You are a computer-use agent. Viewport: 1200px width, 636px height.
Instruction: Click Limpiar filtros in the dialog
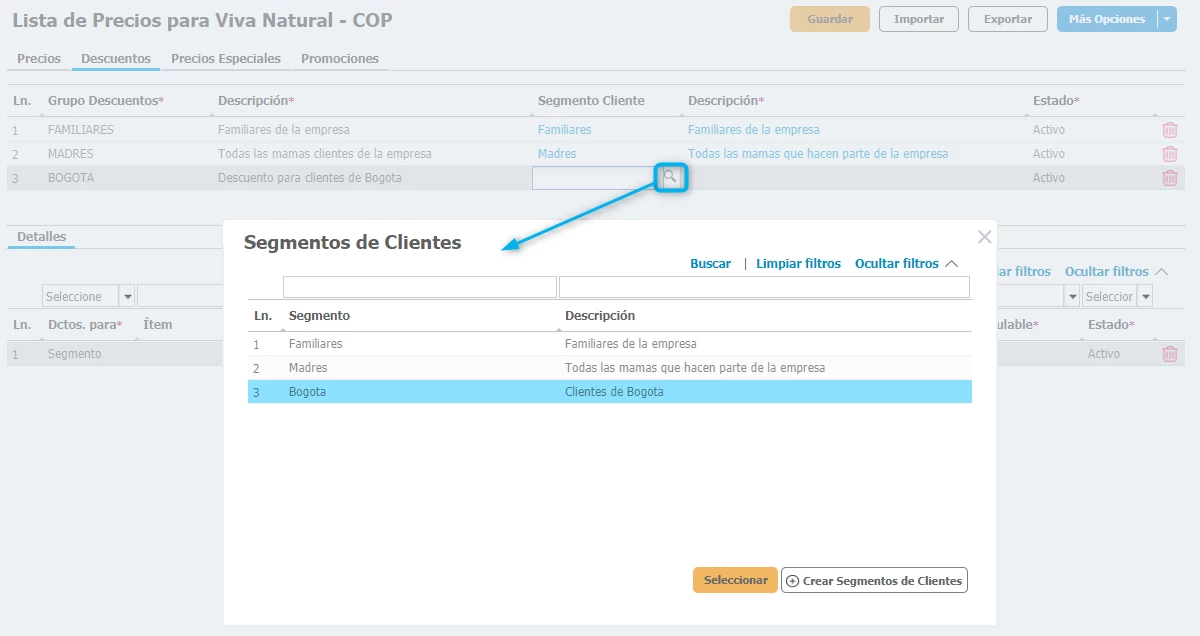pyautogui.click(x=798, y=264)
